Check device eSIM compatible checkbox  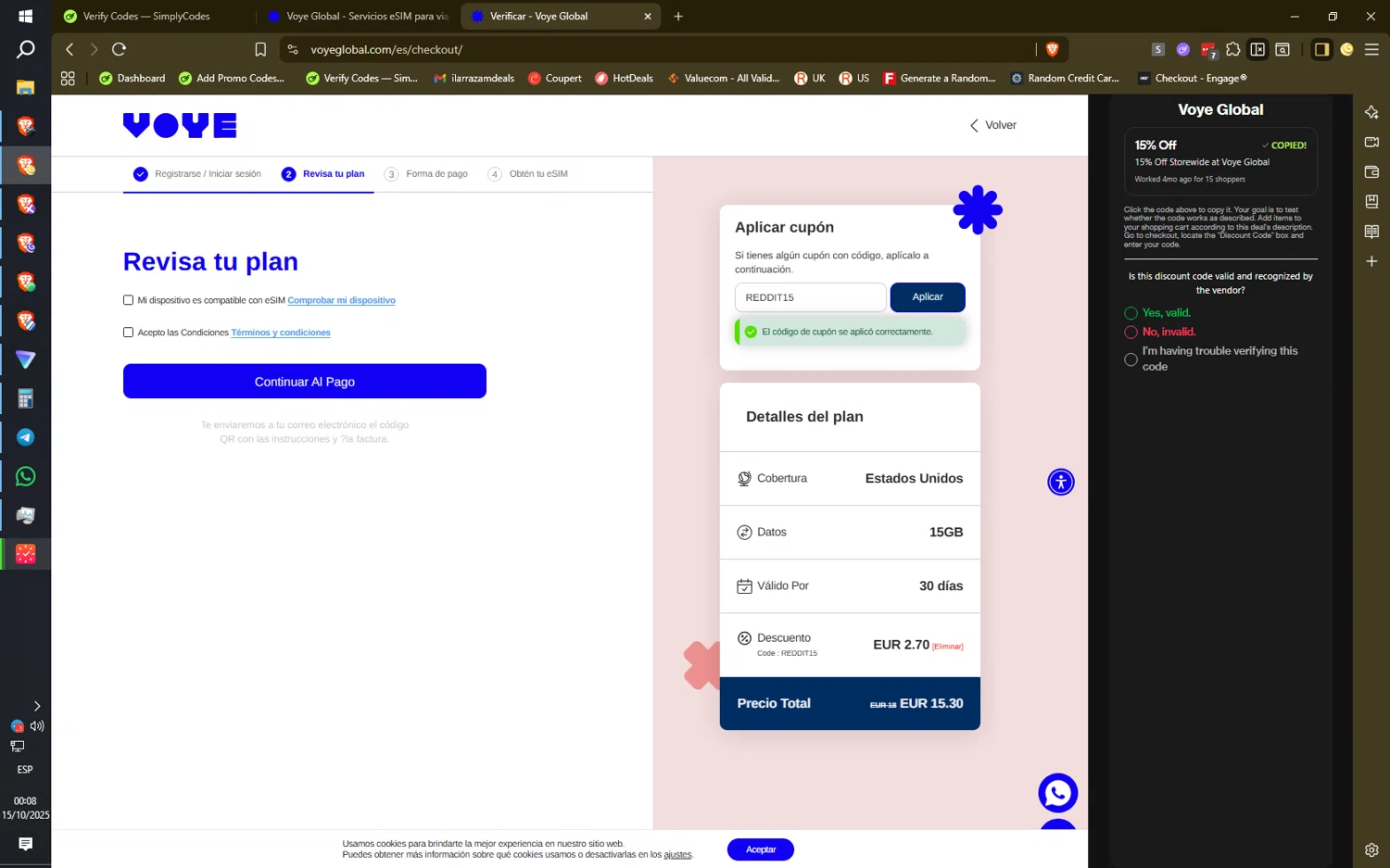point(128,300)
